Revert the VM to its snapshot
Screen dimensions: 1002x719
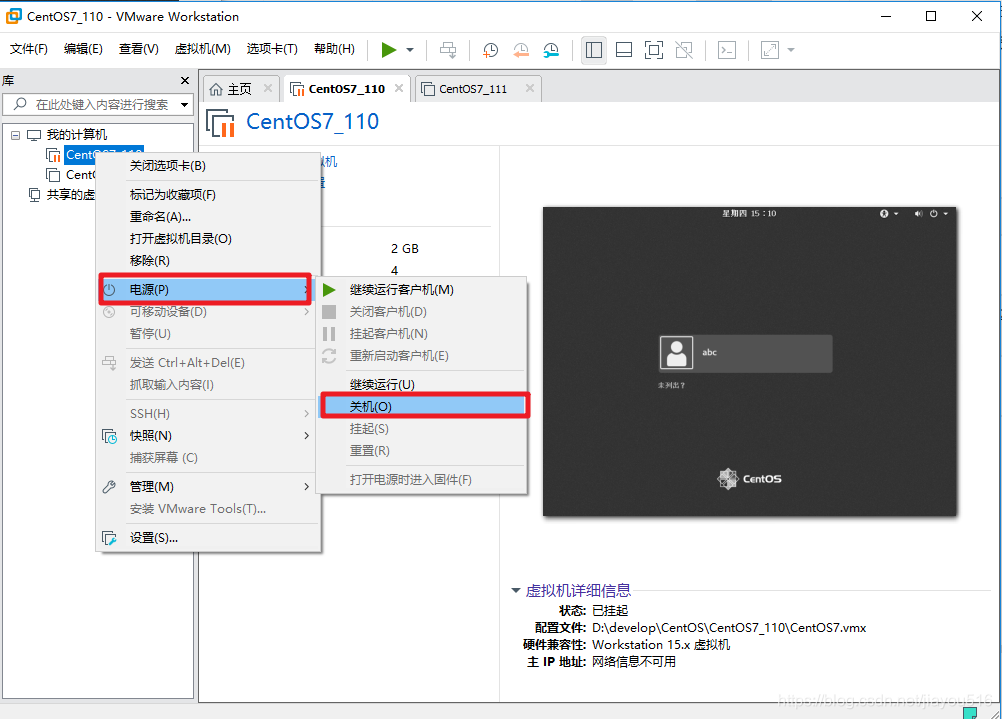(x=521, y=50)
